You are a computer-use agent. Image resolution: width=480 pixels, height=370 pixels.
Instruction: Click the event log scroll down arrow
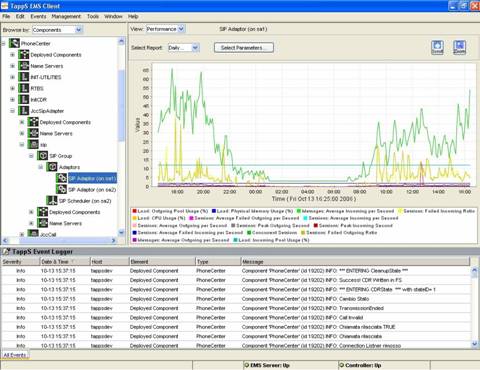click(x=475, y=344)
